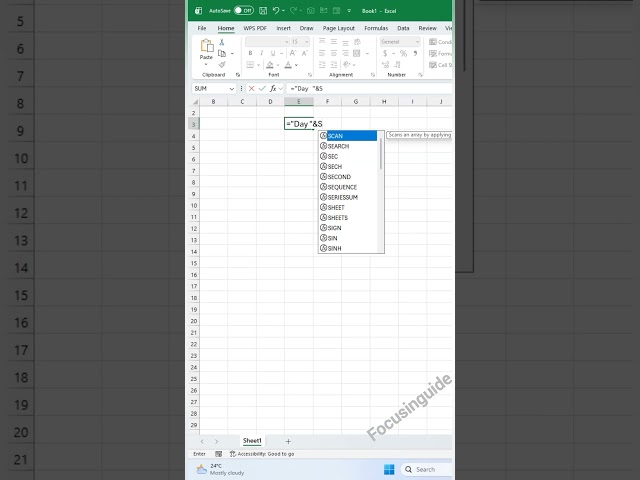640x480 pixels.
Task: Click the Comma Style icon
Action: tap(415, 53)
